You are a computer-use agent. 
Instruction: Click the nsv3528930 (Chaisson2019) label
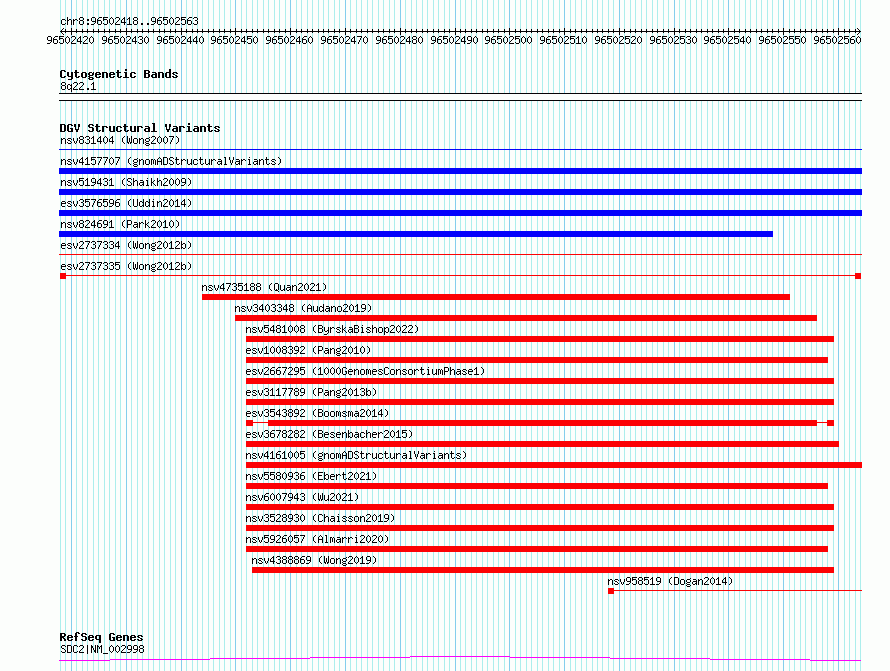[x=320, y=518]
